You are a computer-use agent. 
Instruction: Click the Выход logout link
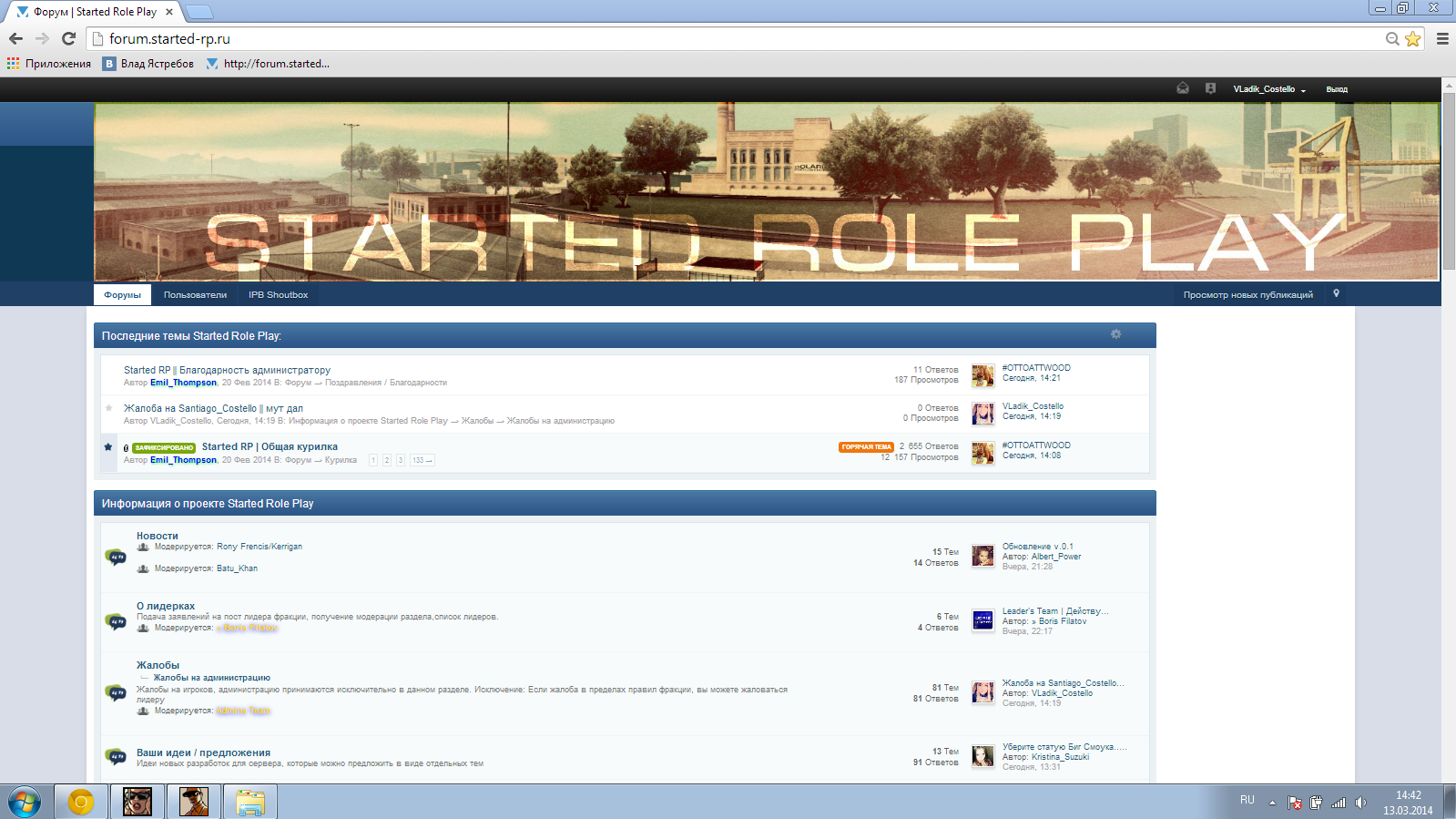pos(1337,89)
